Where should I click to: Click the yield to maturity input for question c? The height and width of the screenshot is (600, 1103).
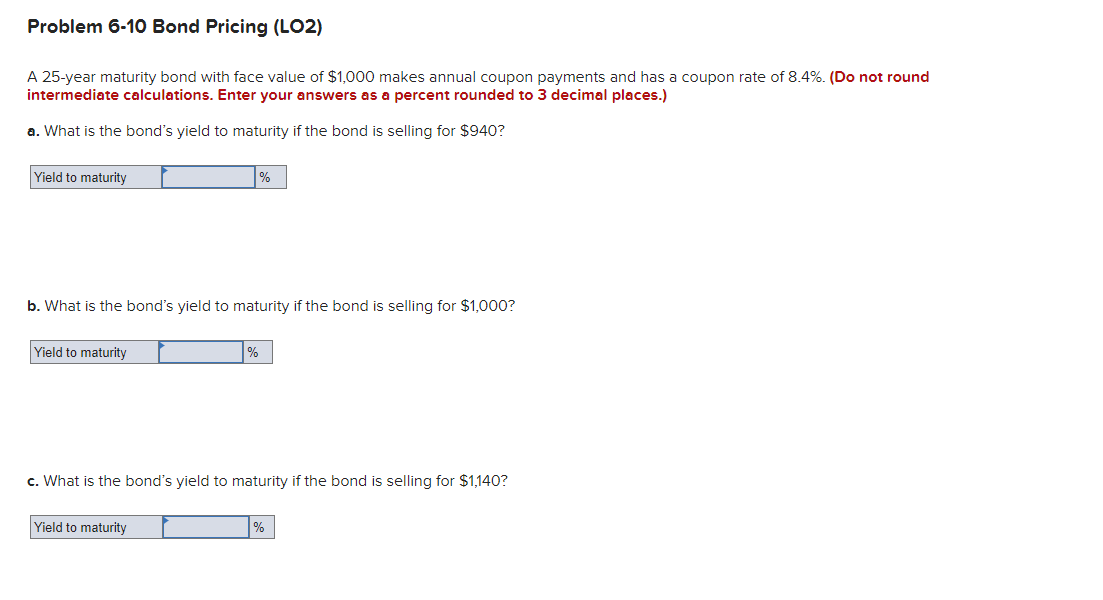click(x=204, y=526)
